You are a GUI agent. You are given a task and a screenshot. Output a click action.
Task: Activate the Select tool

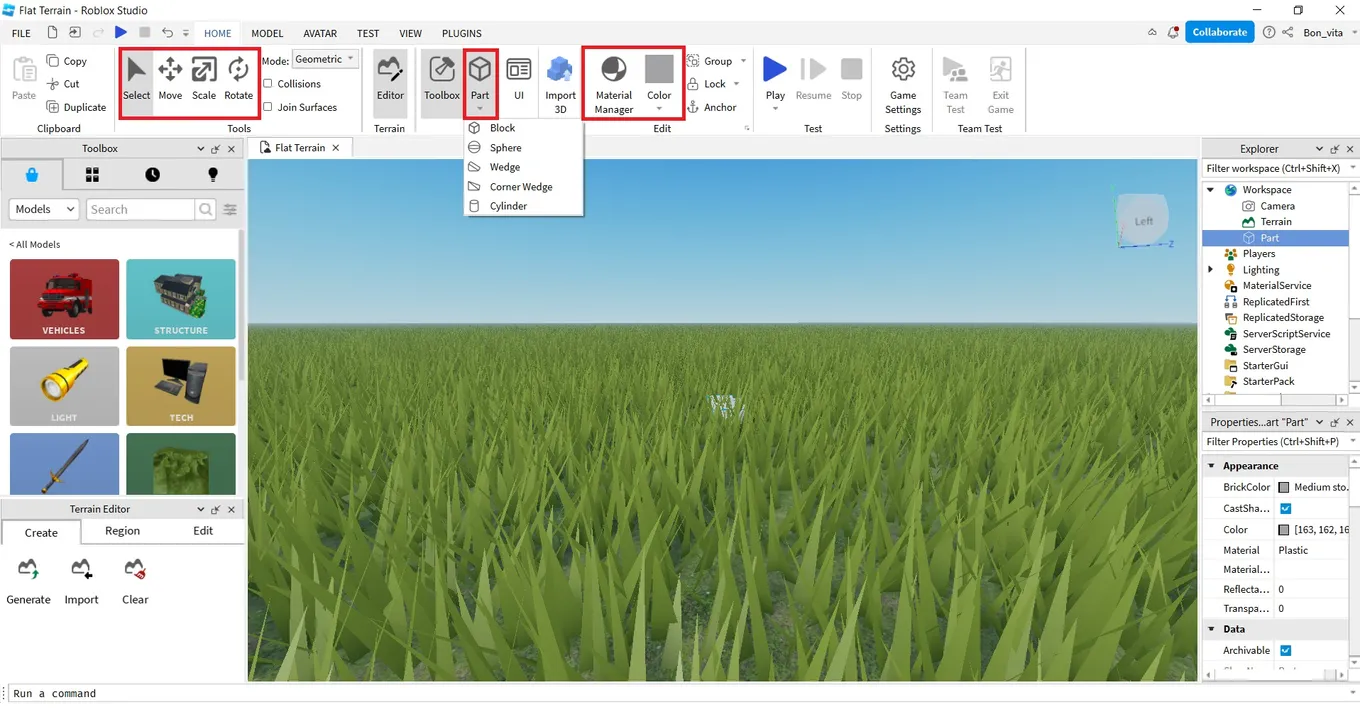click(136, 79)
